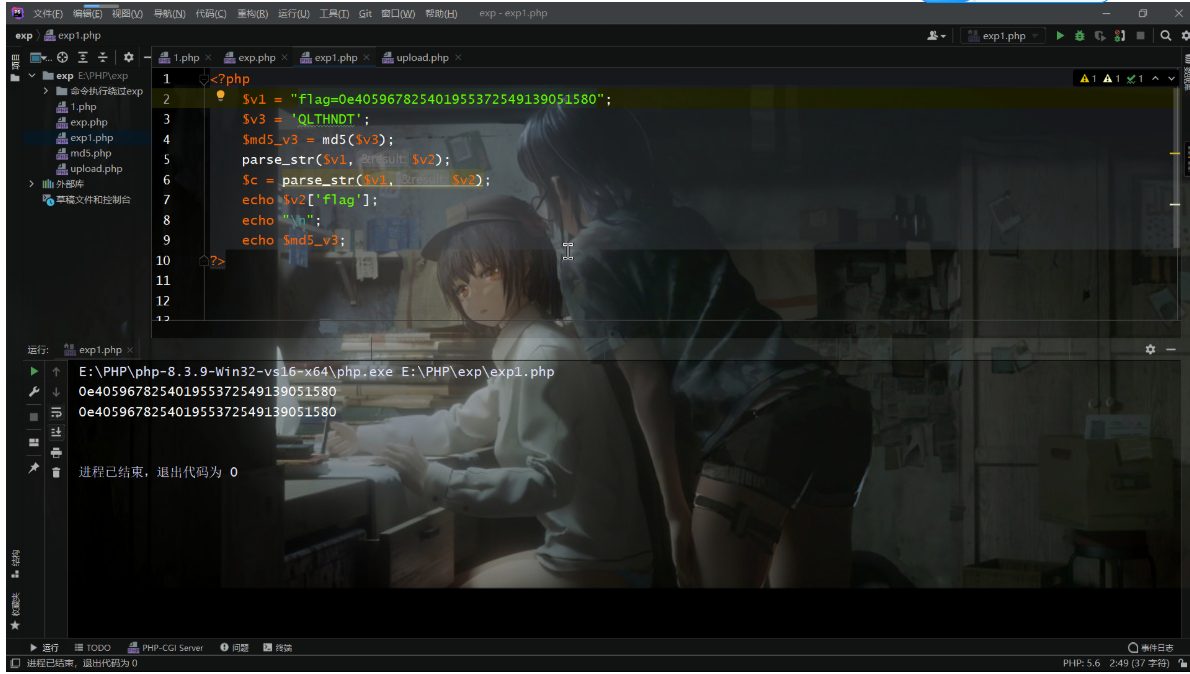
Task: Start debugging with the green bug icon
Action: pos(1079,36)
